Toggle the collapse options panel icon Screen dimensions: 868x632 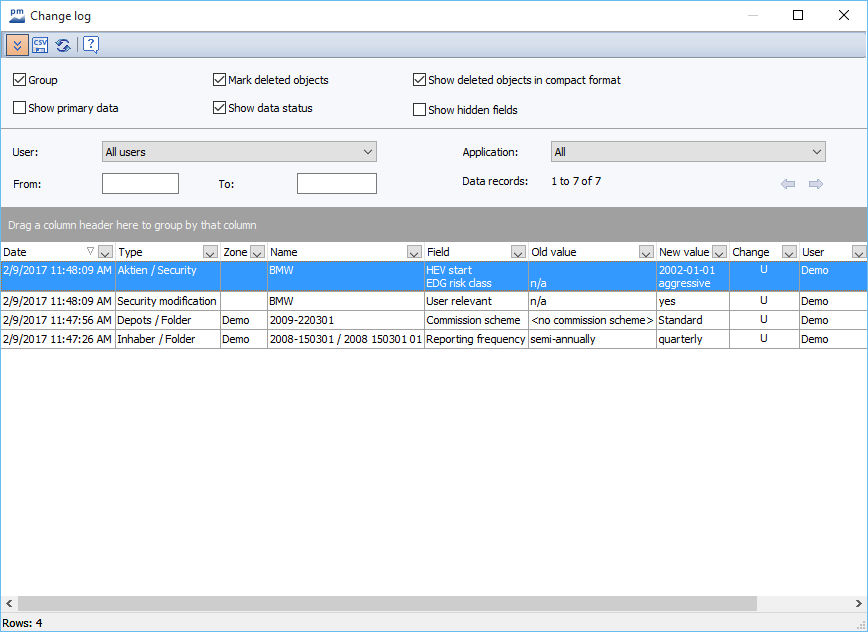pos(17,45)
